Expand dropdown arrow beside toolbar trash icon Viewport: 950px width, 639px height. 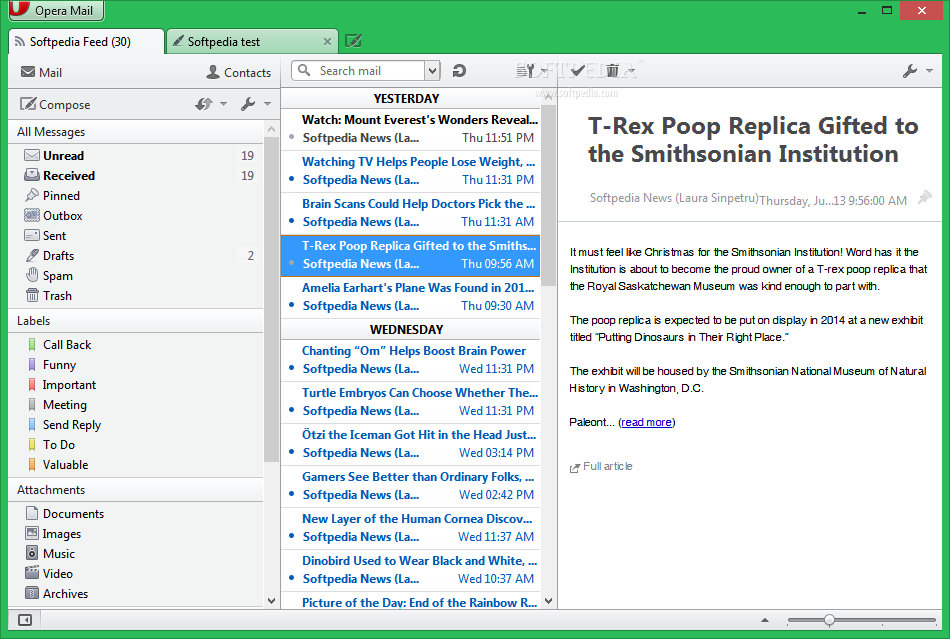(x=631, y=71)
